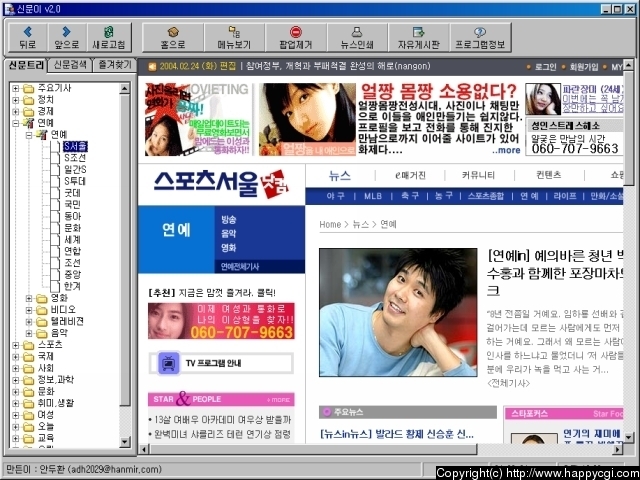This screenshot has height=480, width=640.
Task: Open 자유게시판 bulletin board button
Action: (418, 37)
